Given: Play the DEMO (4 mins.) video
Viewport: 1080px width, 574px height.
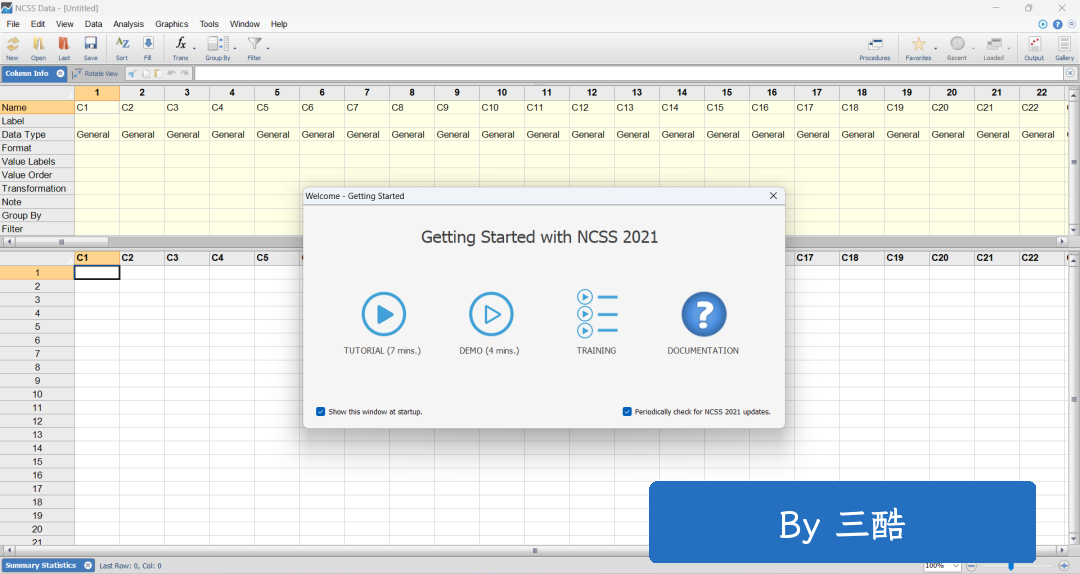Looking at the screenshot, I should (491, 314).
